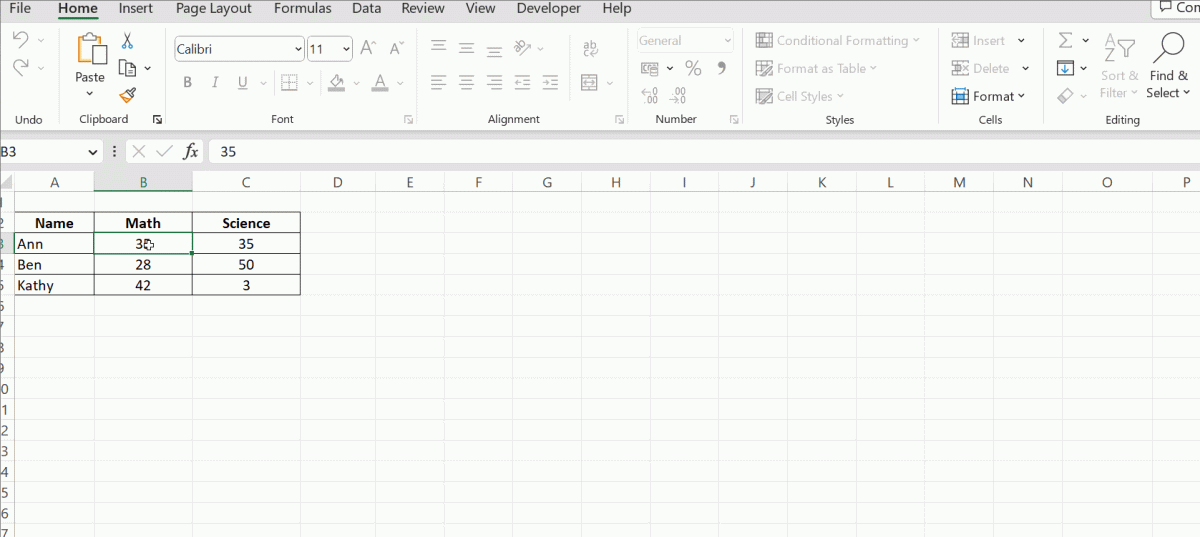
Task: Click the Clear eraser icon
Action: (1065, 96)
